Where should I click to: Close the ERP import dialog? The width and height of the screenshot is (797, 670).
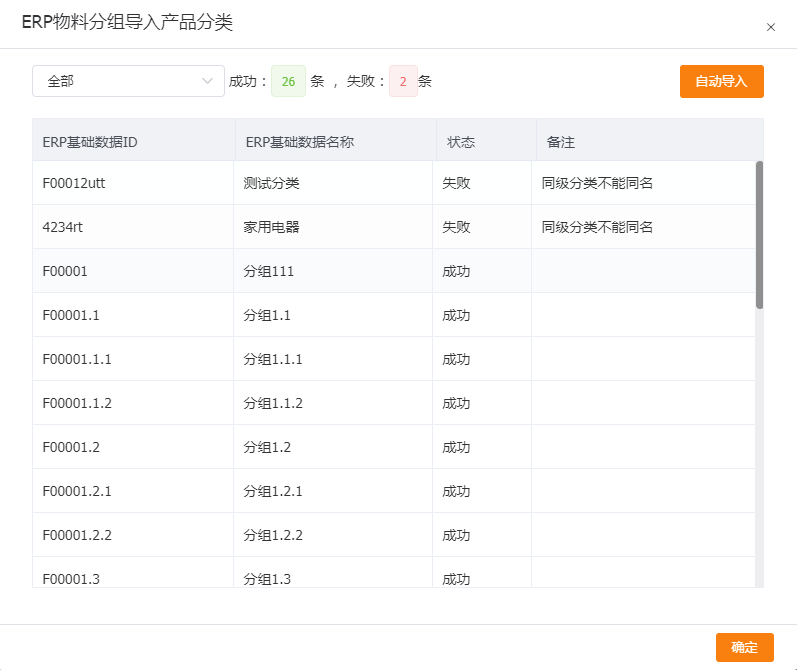pos(770,27)
